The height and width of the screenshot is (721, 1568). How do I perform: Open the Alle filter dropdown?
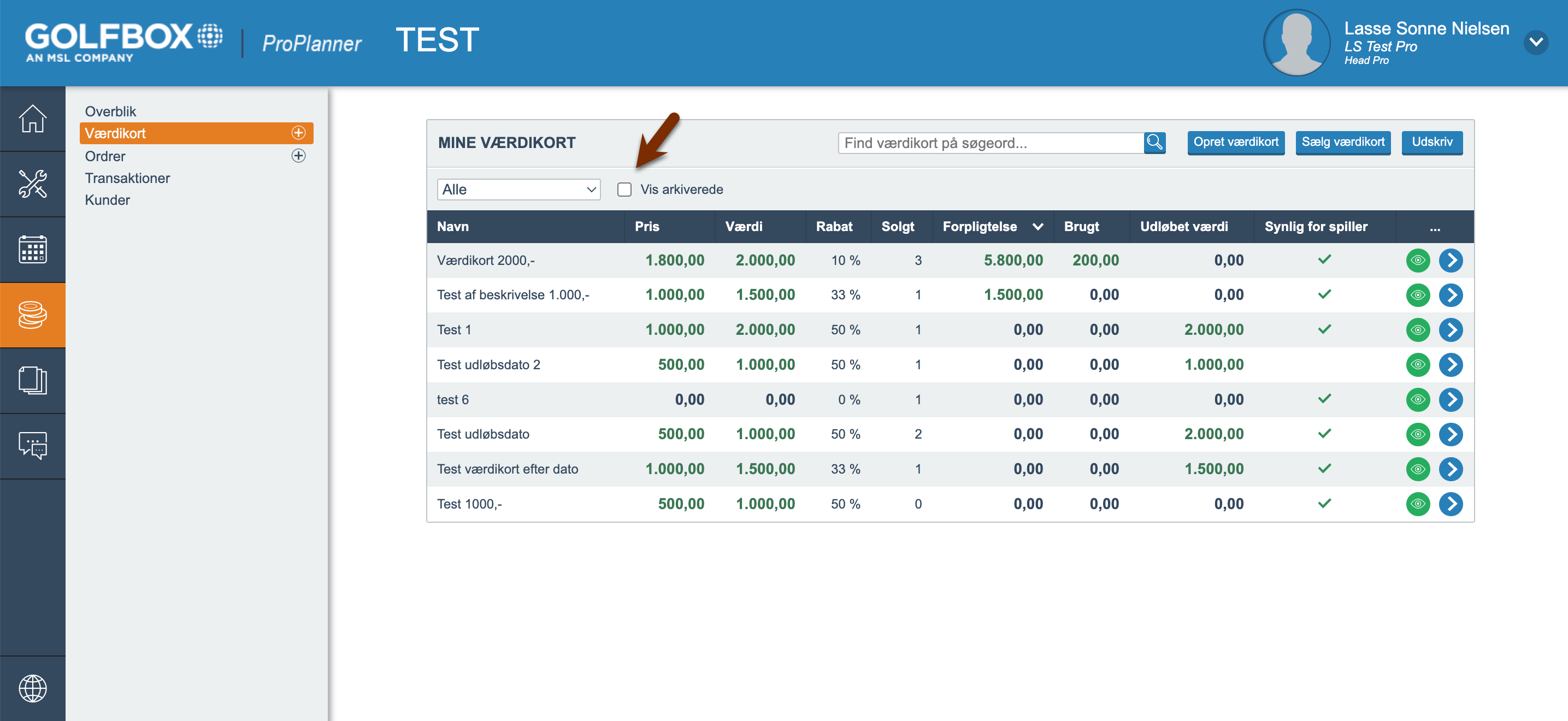[518, 190]
